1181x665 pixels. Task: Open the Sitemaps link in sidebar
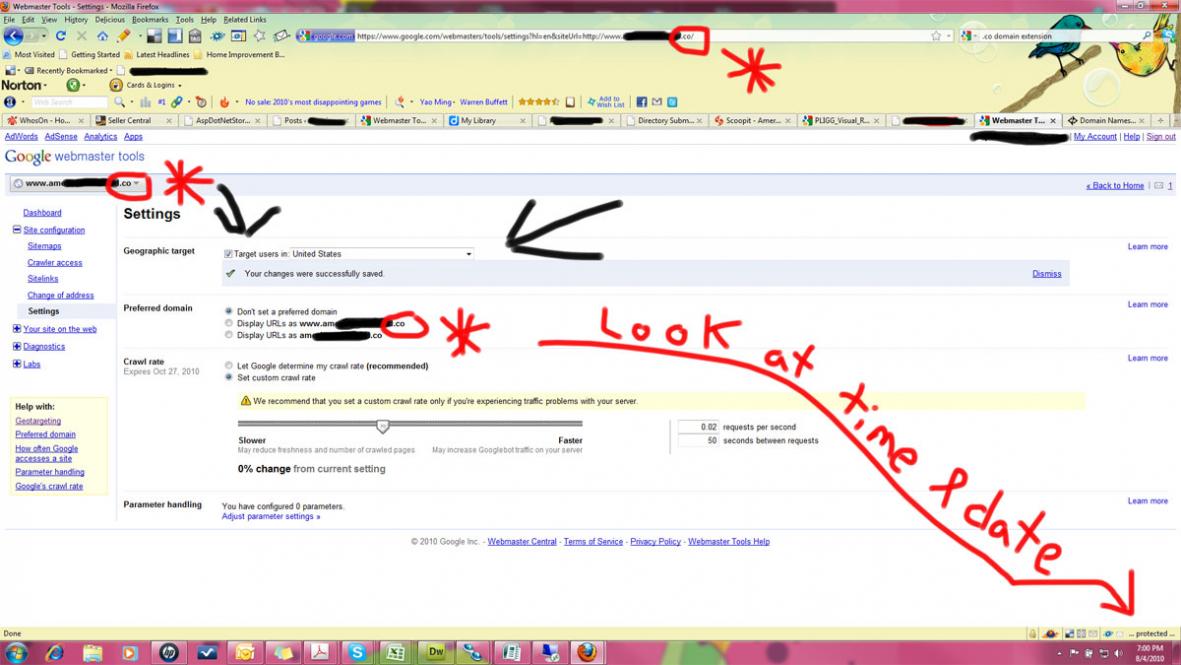pyautogui.click(x=44, y=246)
